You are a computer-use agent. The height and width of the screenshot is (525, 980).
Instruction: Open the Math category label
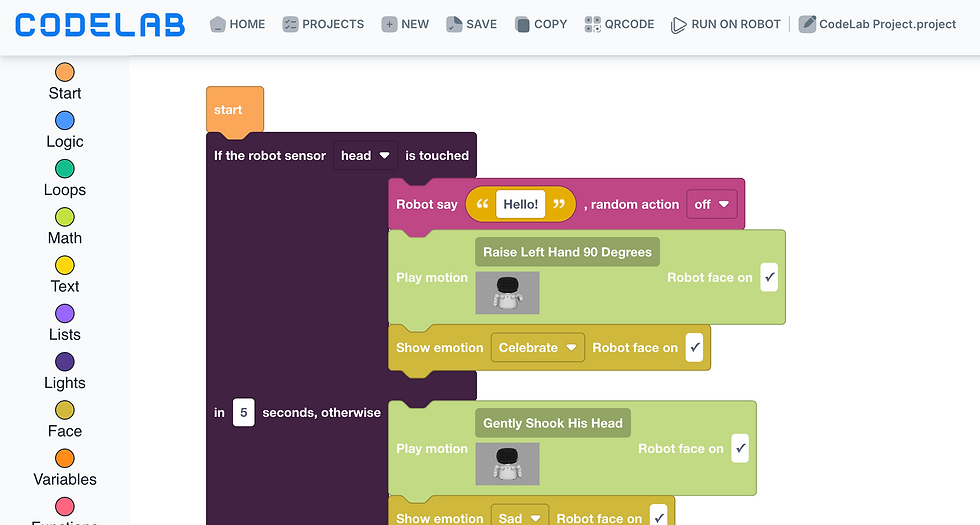tap(65, 238)
